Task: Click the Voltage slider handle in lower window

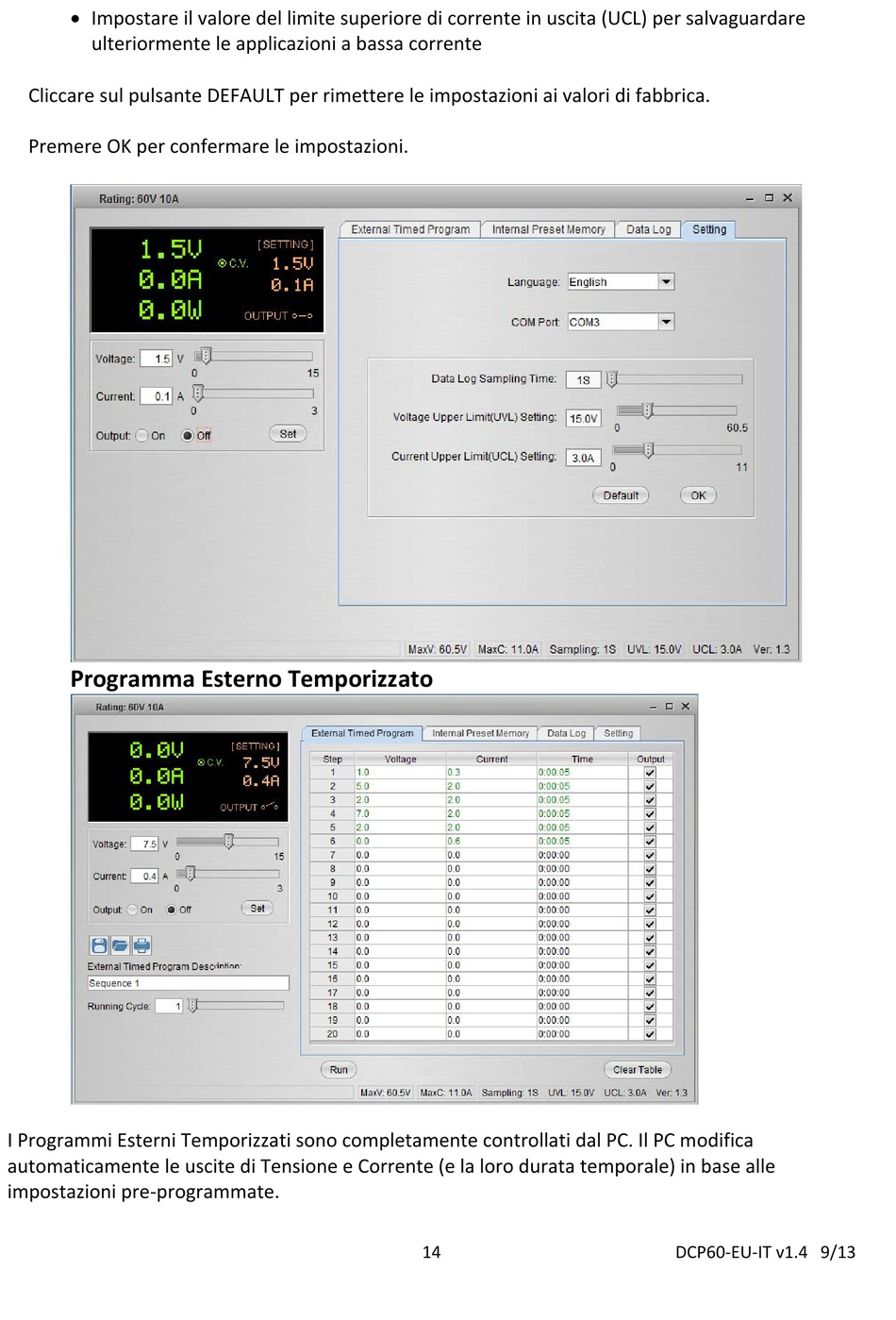Action: tap(228, 841)
